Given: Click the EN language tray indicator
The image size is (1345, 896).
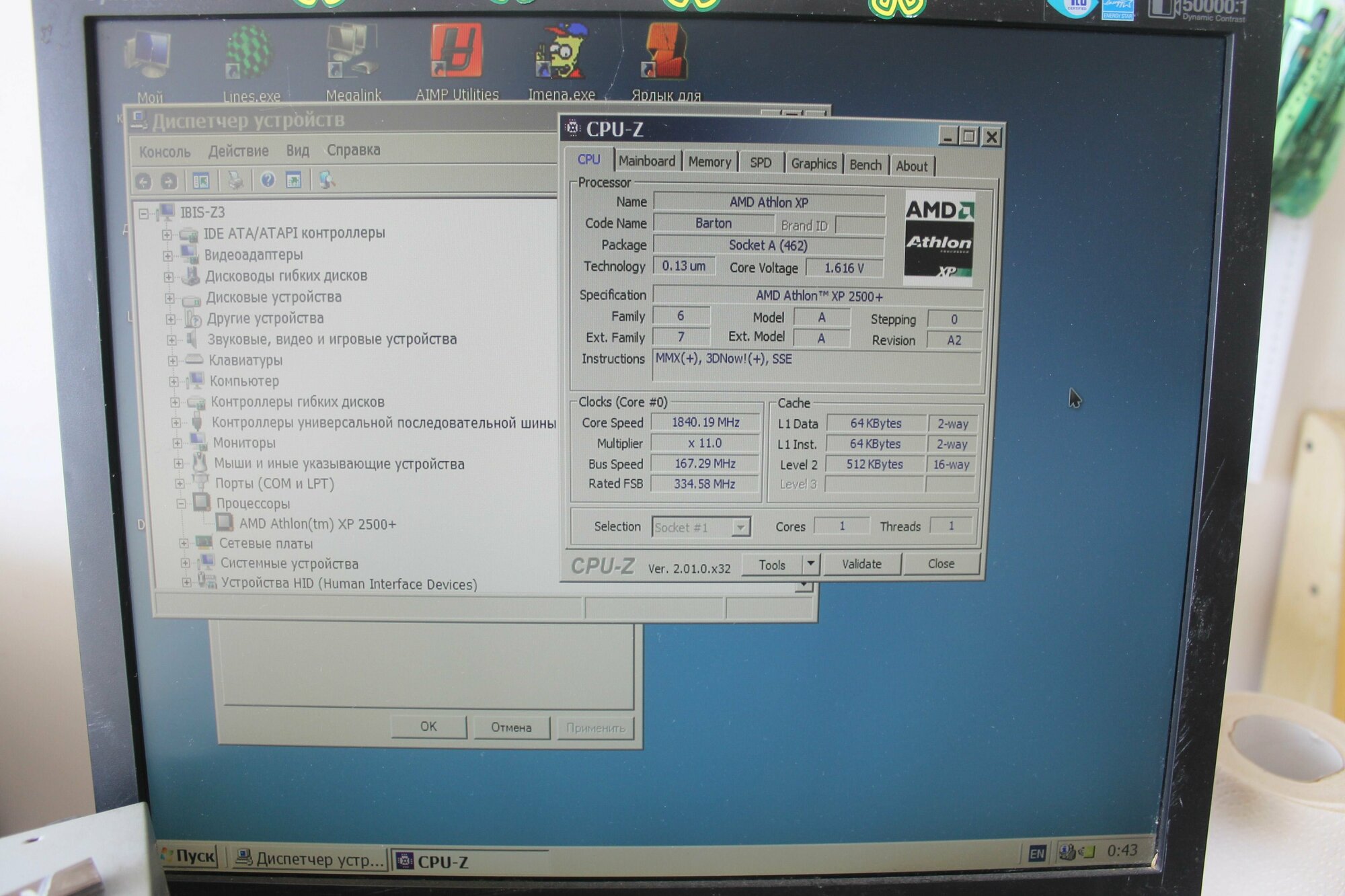Looking at the screenshot, I should (1036, 854).
